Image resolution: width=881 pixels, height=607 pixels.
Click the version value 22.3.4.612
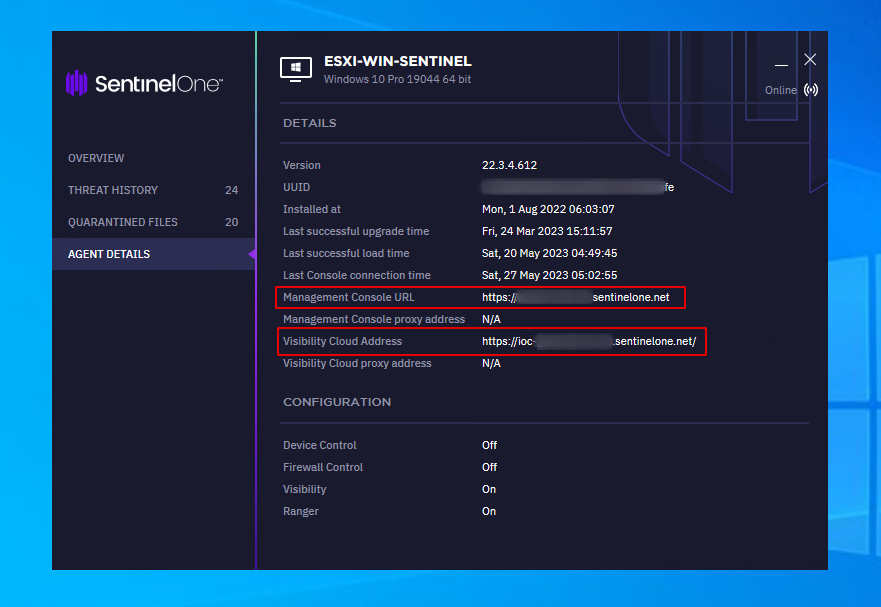tap(509, 165)
